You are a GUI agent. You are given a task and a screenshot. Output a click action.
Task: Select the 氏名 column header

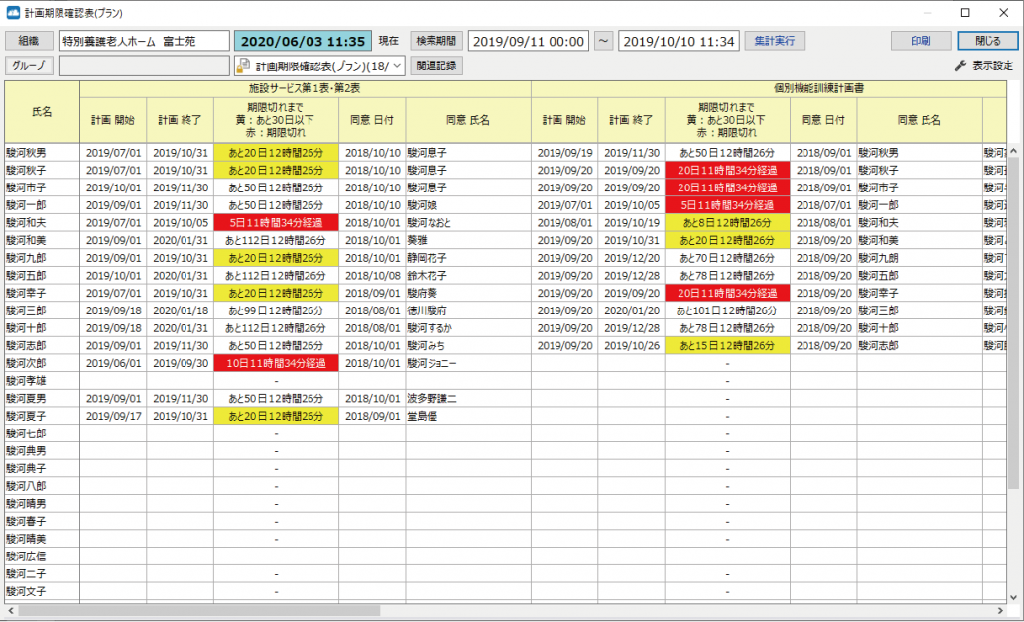[42, 112]
